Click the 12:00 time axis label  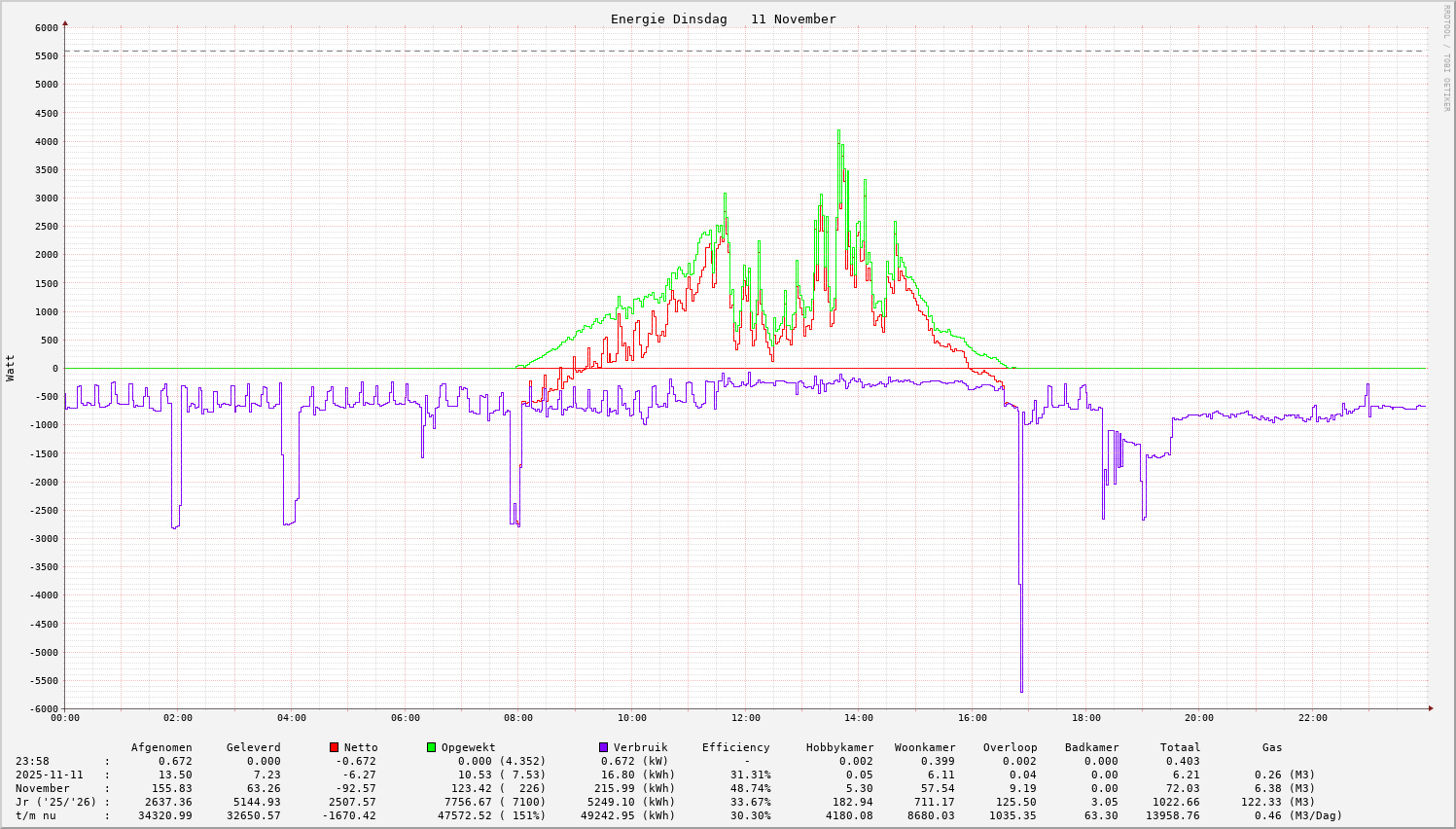(x=745, y=718)
